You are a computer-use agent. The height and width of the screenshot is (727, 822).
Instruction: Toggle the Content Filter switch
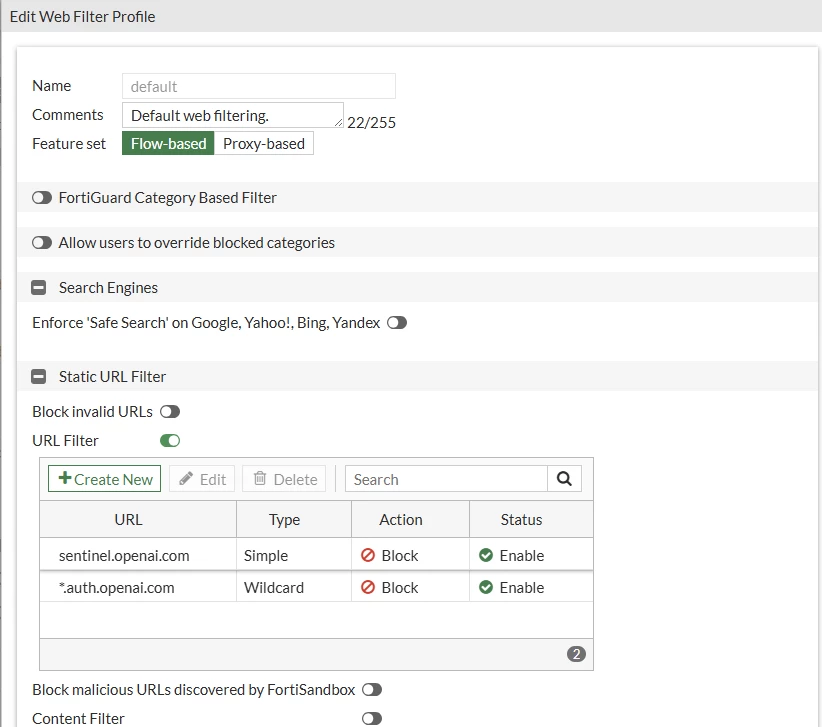click(372, 719)
